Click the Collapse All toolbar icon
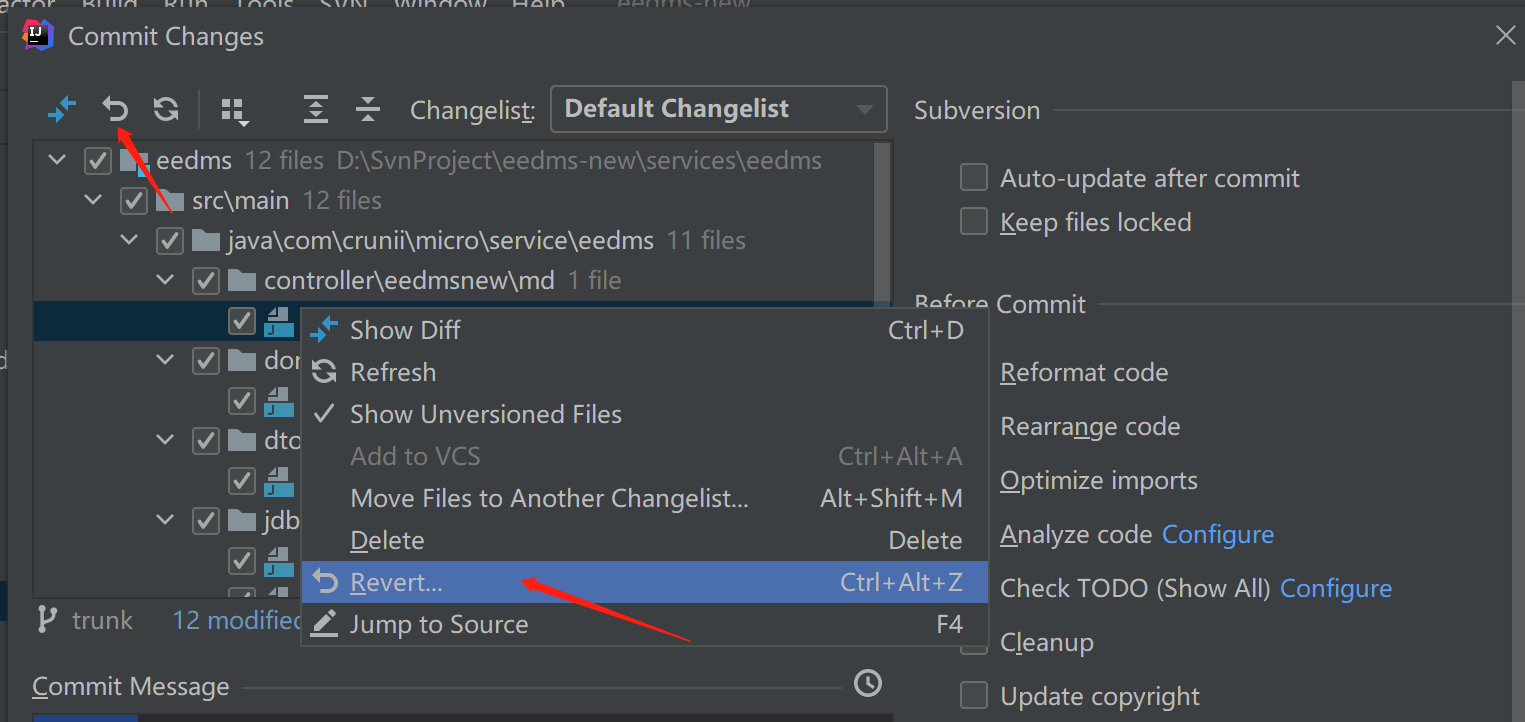This screenshot has height=722, width=1525. tap(368, 109)
